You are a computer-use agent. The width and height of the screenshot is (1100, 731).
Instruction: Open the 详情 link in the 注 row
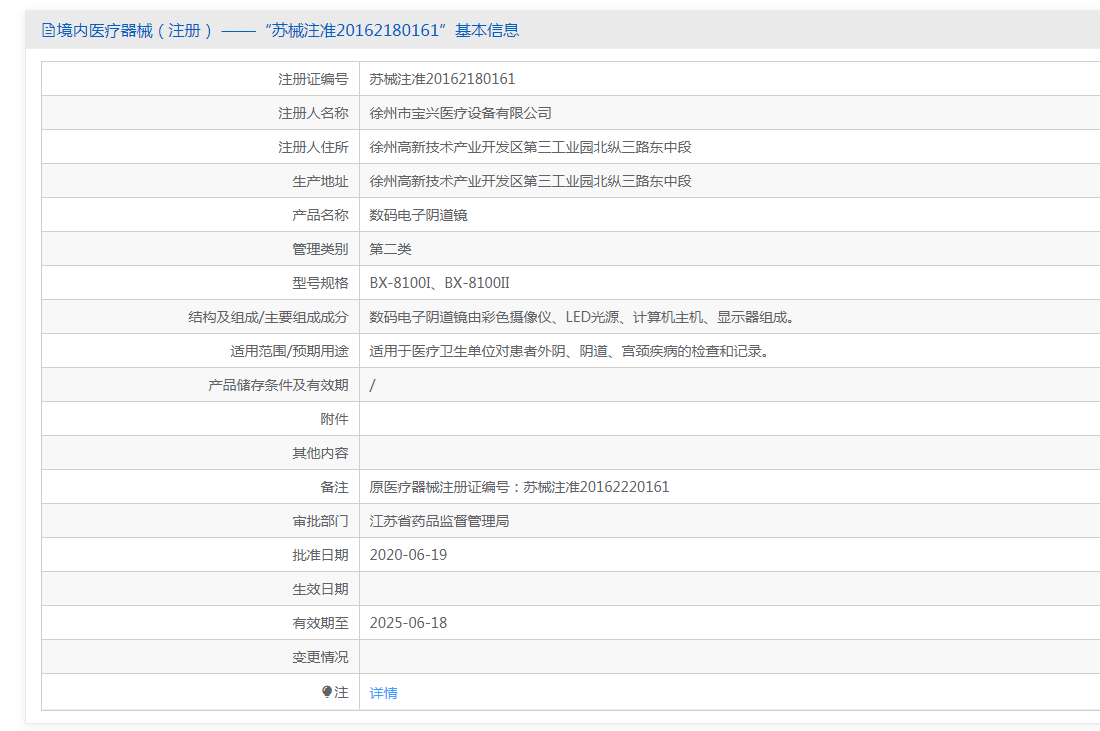pos(383,693)
